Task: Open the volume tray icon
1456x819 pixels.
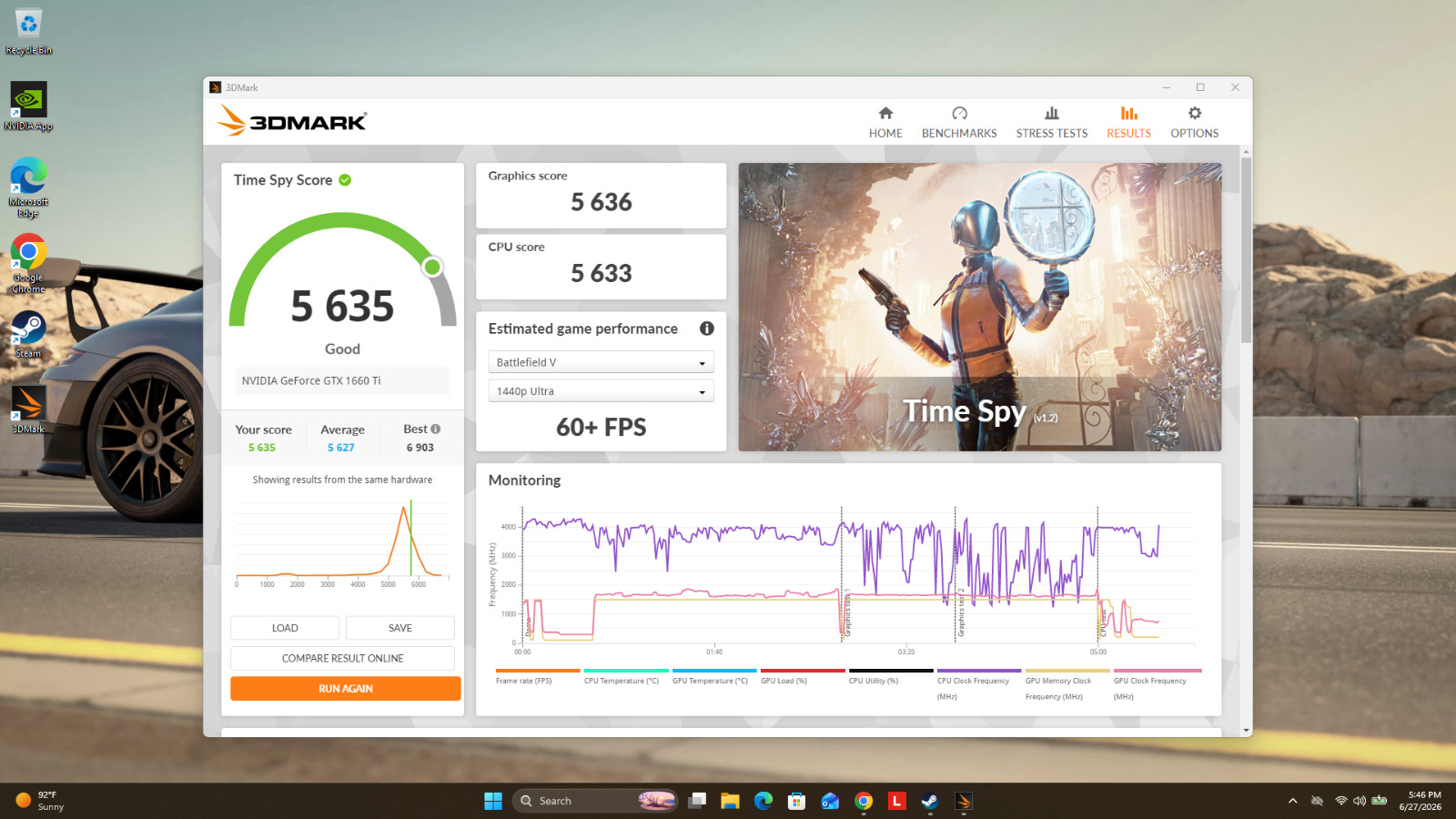Action: (x=1360, y=801)
